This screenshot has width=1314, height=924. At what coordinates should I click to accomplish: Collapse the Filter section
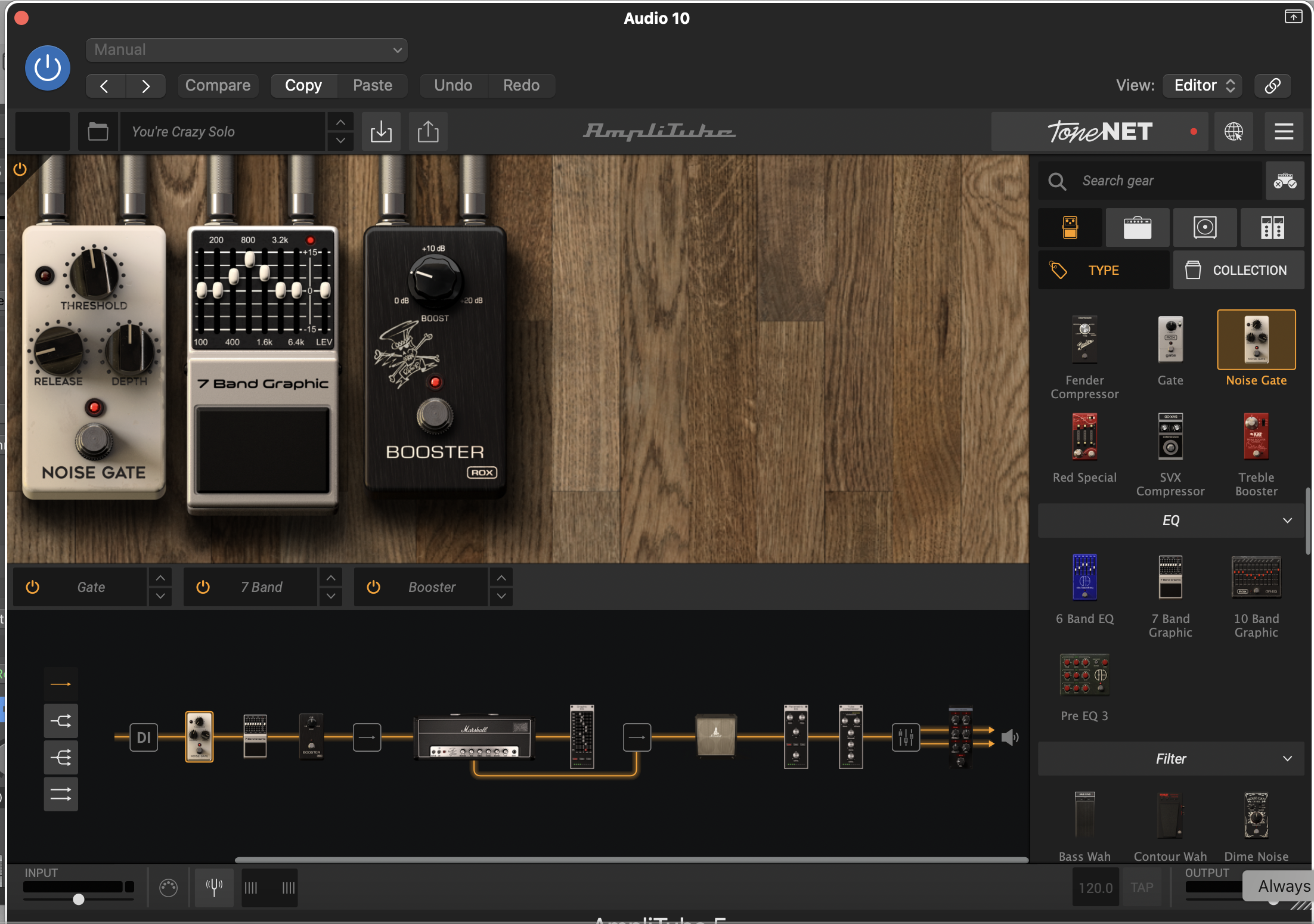pos(1171,759)
